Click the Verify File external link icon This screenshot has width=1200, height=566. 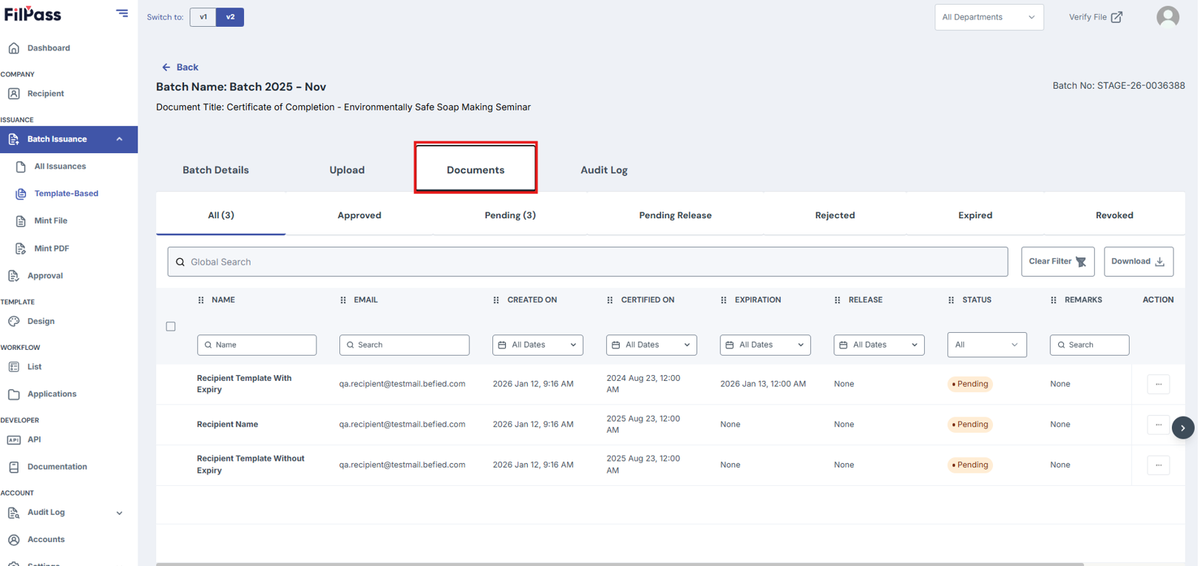(x=1117, y=17)
